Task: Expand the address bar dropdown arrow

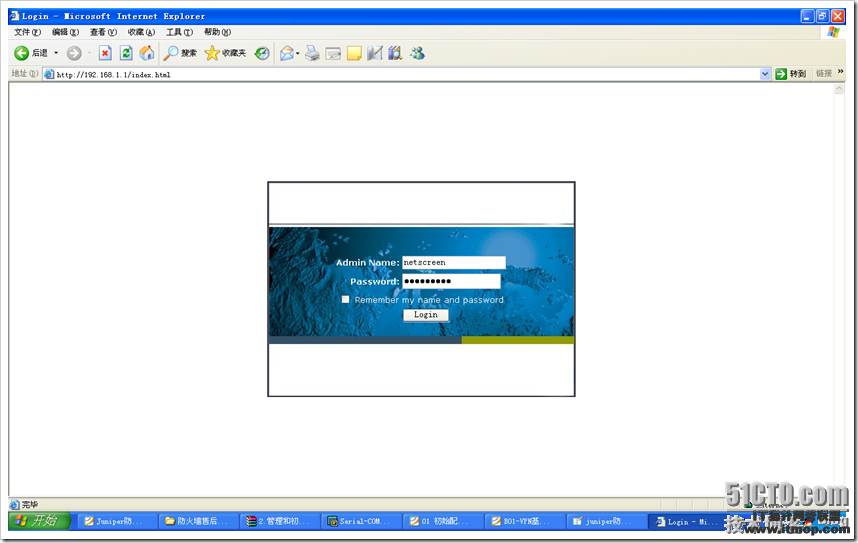Action: pos(765,74)
